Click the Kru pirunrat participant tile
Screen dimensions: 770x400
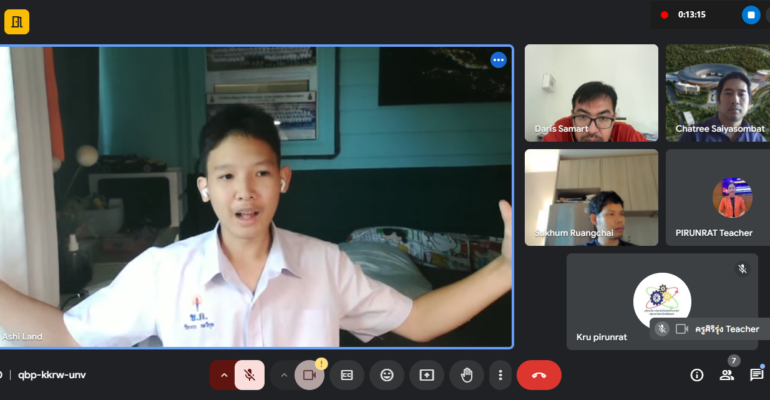(661, 300)
